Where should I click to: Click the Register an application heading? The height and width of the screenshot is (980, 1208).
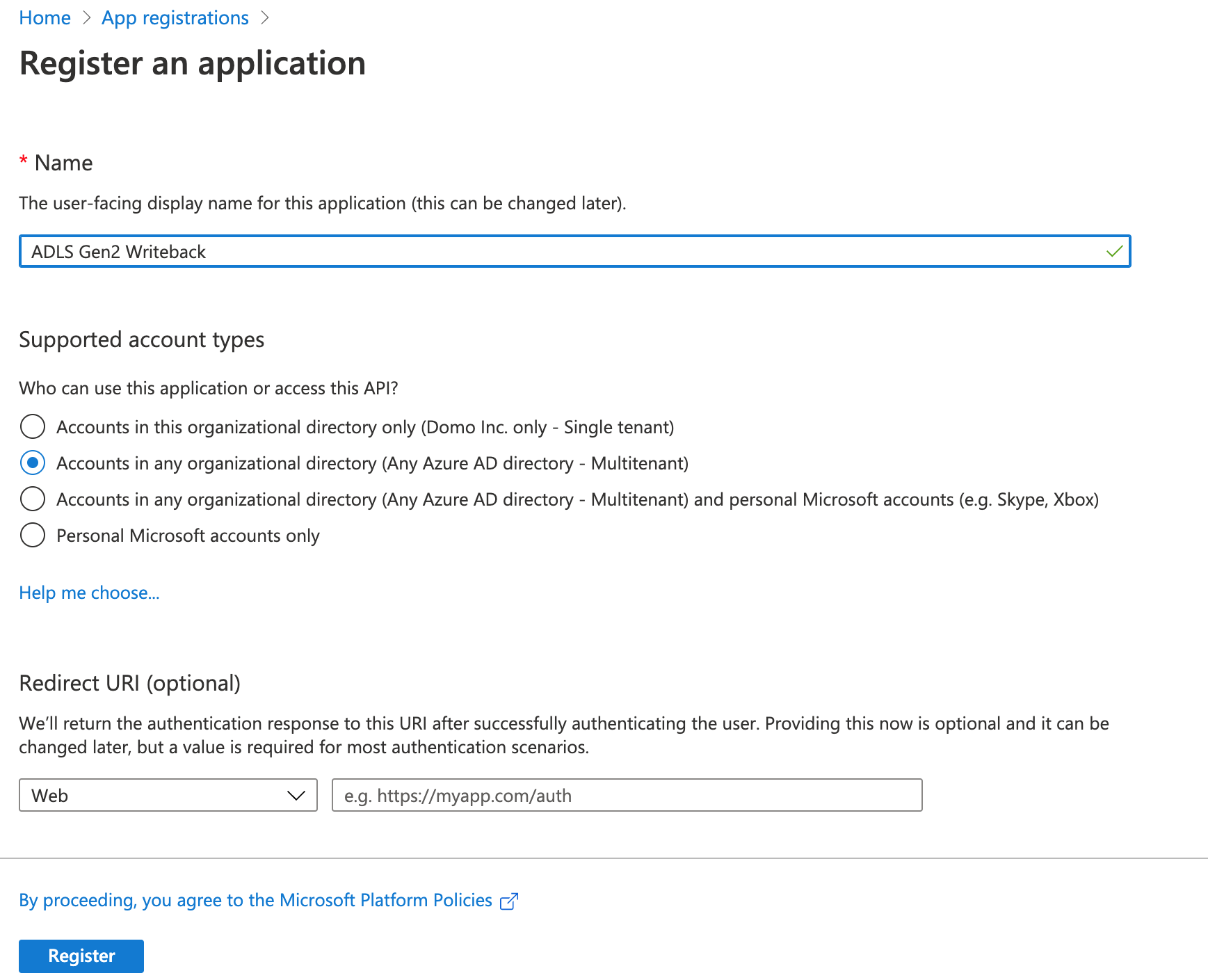[x=193, y=63]
